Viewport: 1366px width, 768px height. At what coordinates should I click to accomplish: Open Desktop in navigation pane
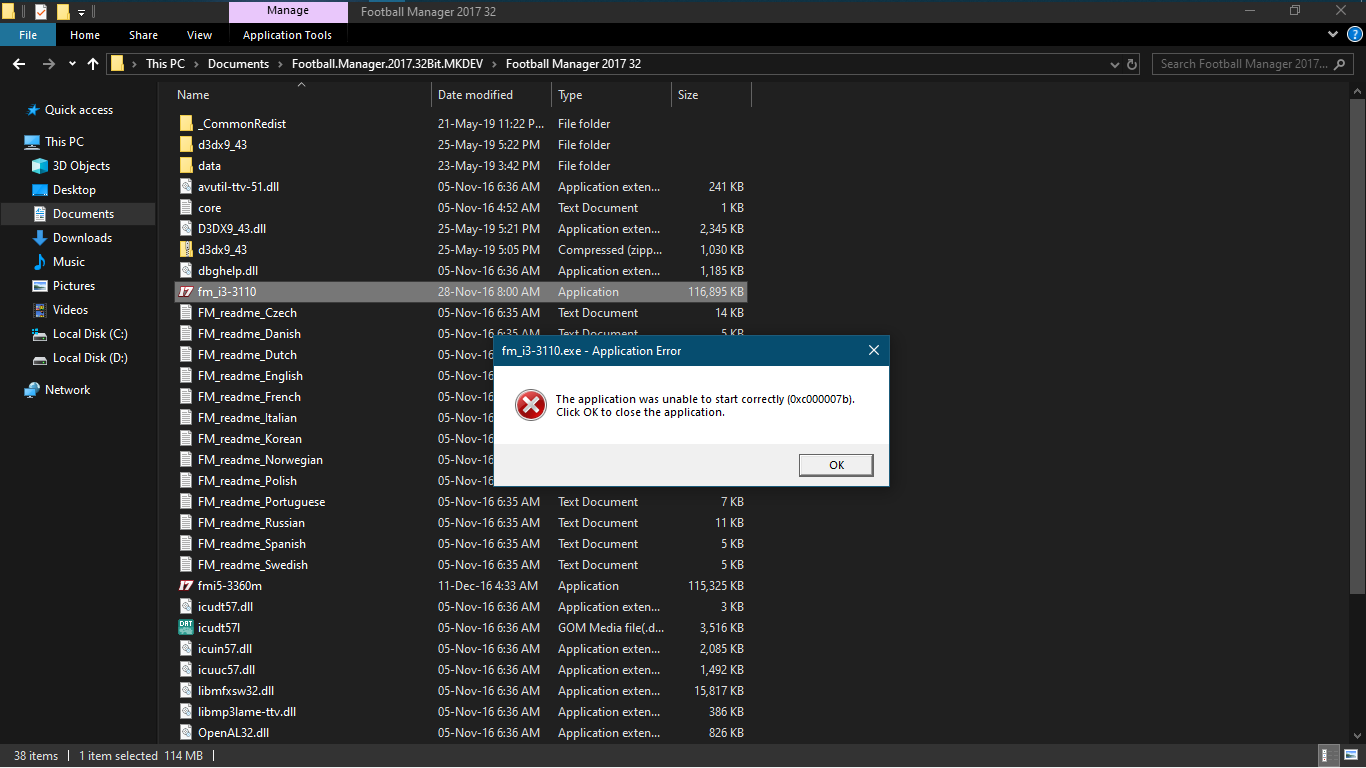click(74, 190)
